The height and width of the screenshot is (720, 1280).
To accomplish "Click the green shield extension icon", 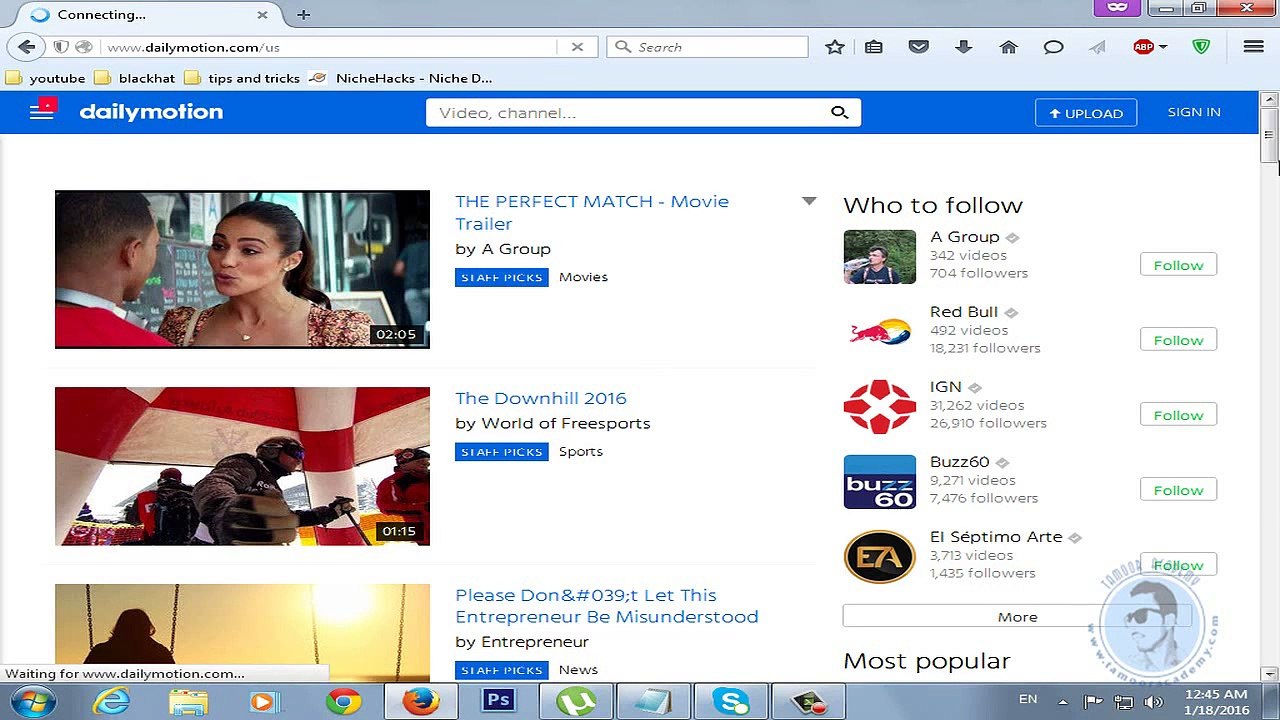I will [x=1201, y=47].
